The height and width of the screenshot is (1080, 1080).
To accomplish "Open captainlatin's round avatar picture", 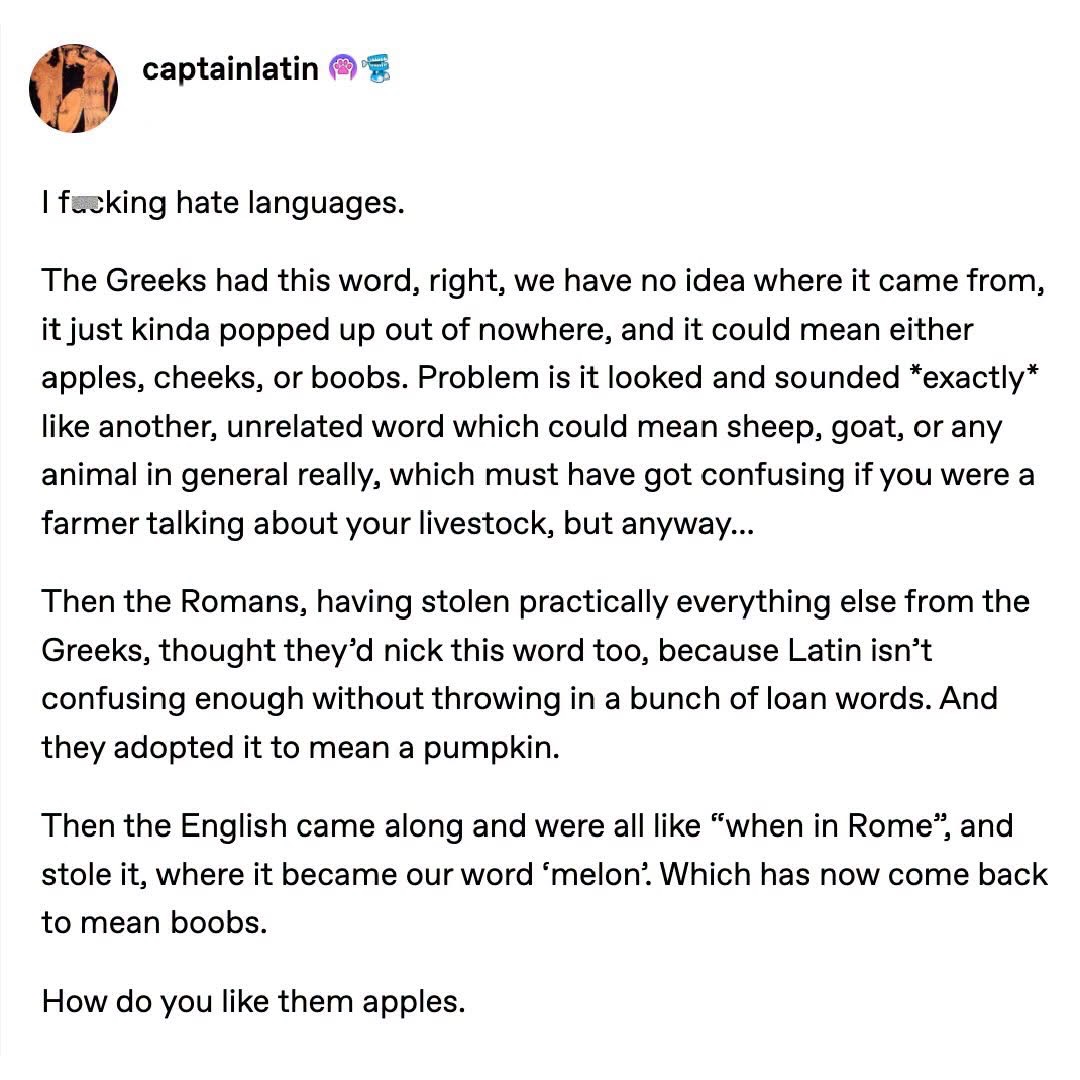I will tap(74, 88).
